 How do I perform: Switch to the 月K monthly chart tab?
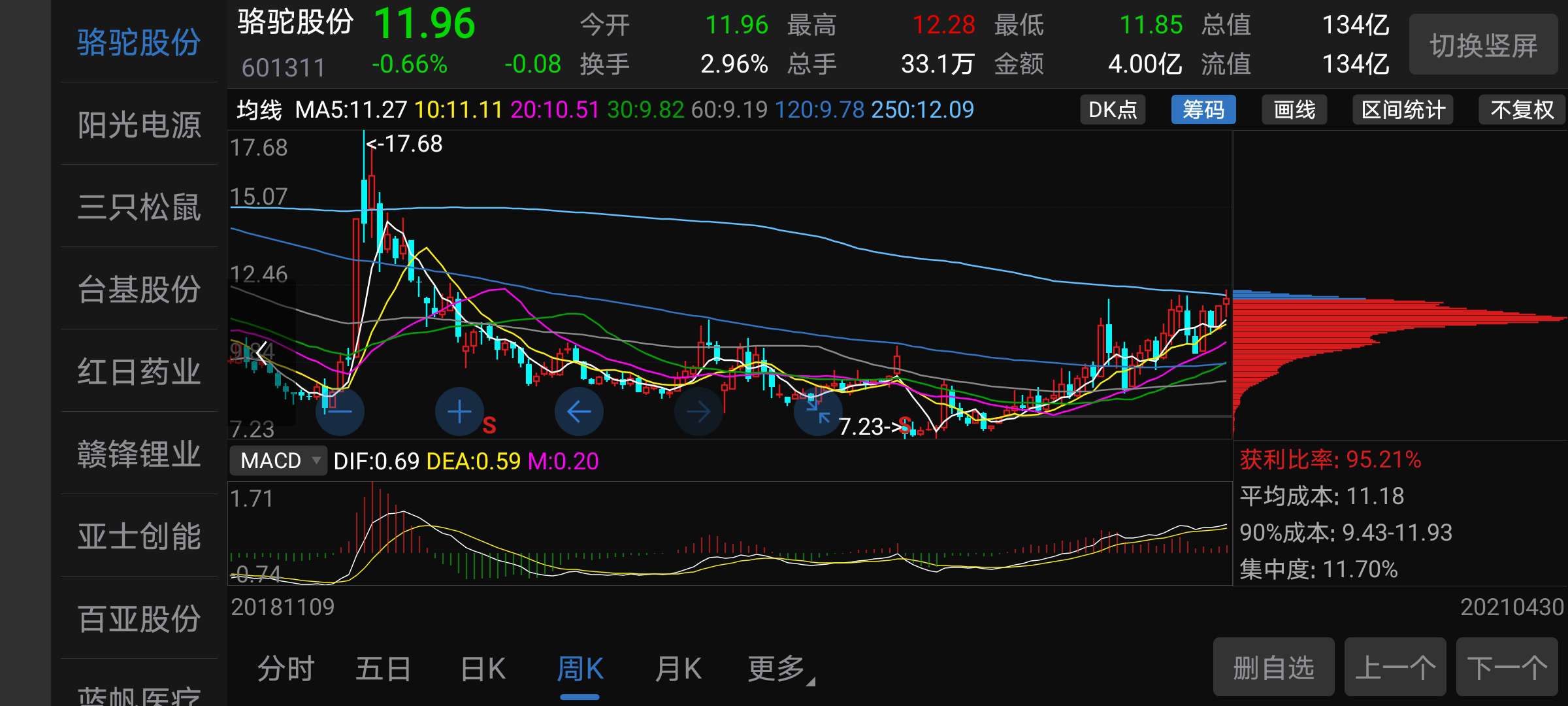point(678,669)
